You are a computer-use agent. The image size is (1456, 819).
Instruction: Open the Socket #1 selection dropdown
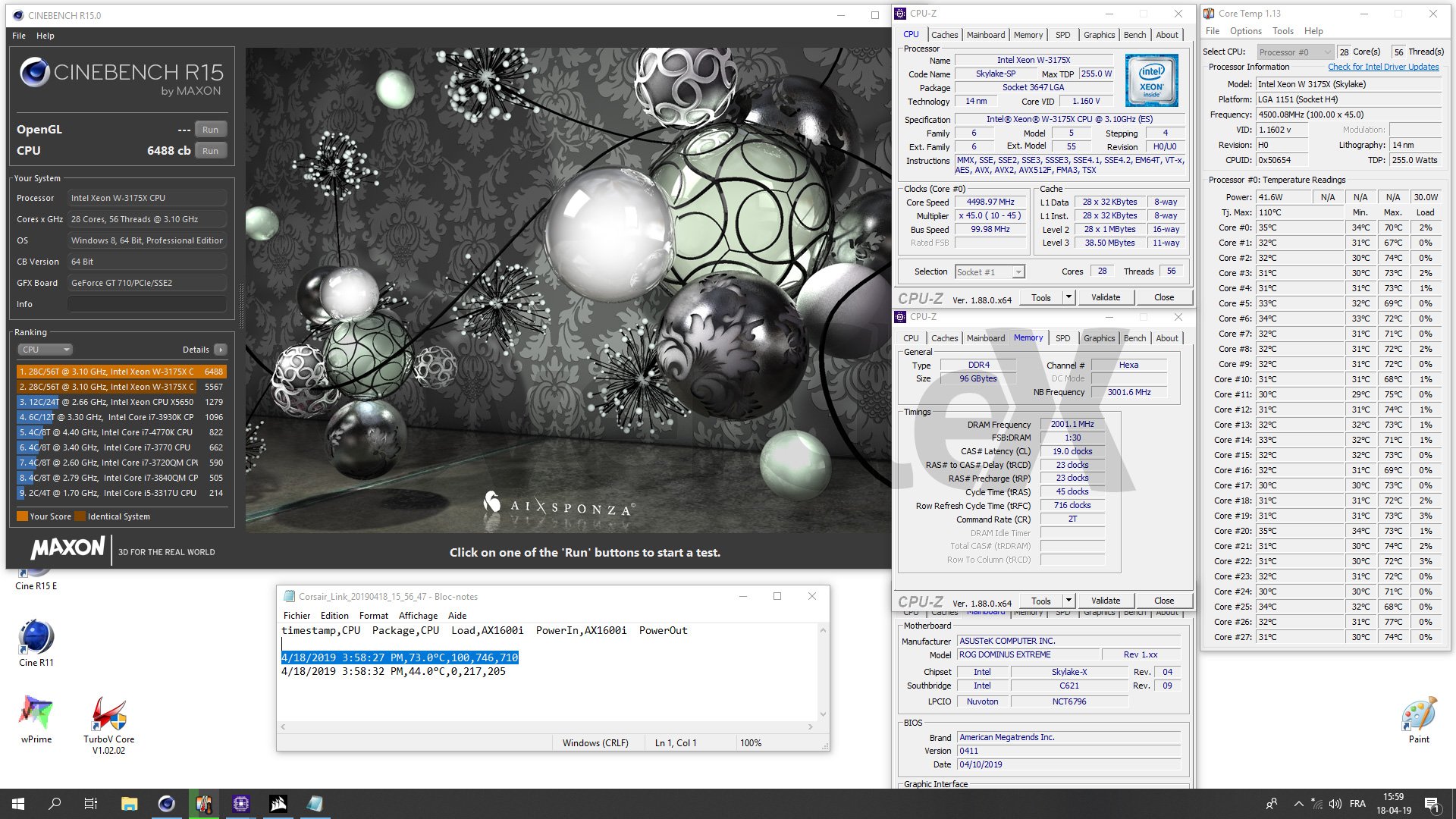990,271
